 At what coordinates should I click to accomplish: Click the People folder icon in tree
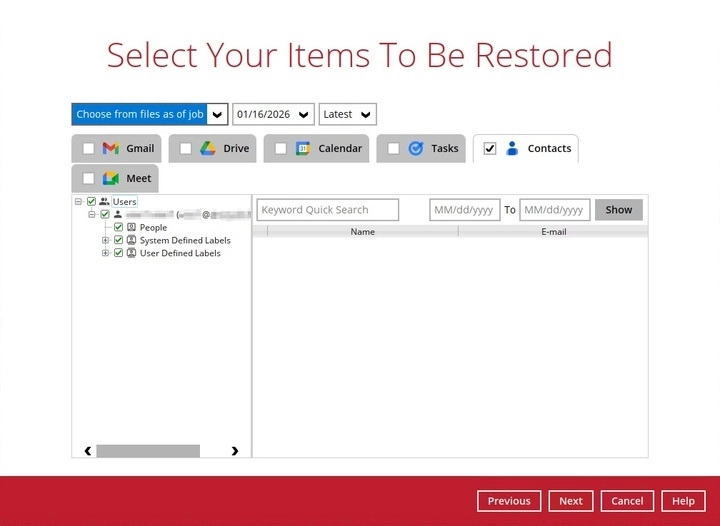[131, 228]
